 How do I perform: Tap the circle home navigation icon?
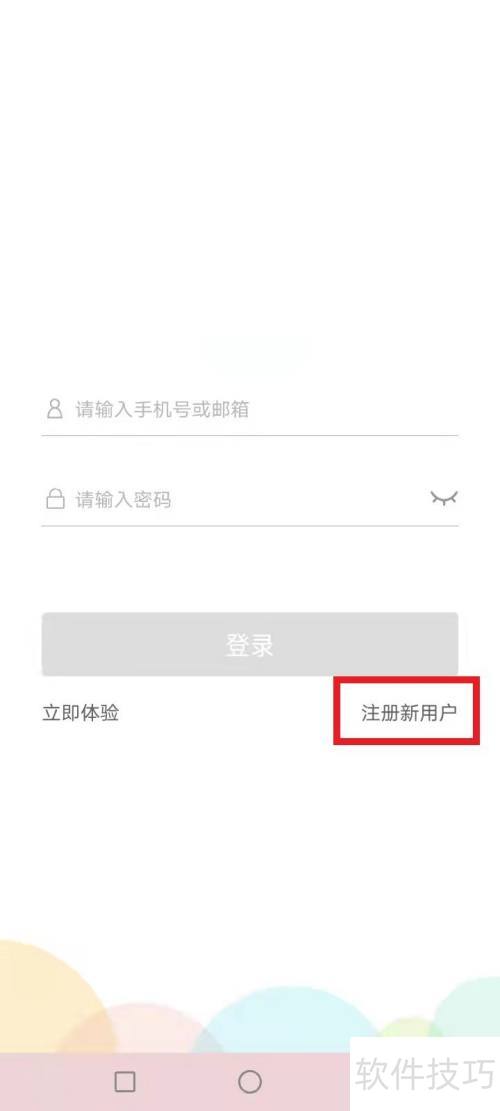pos(249,1081)
